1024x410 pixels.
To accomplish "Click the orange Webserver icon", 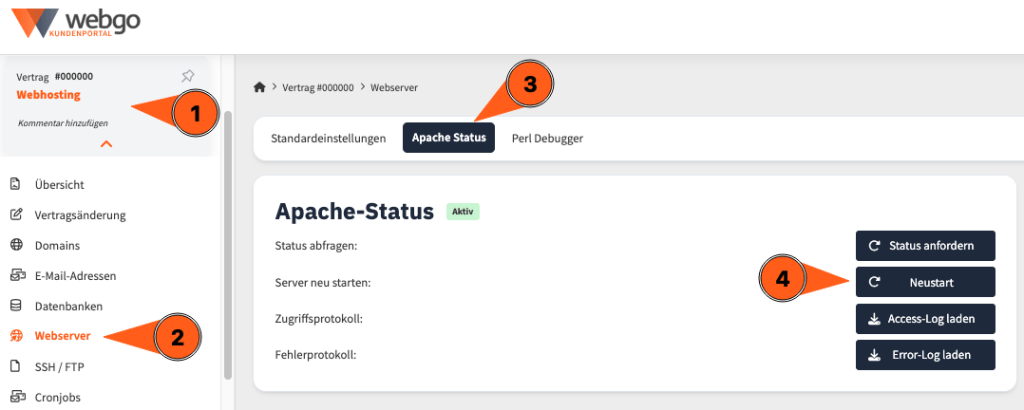I will [x=16, y=336].
